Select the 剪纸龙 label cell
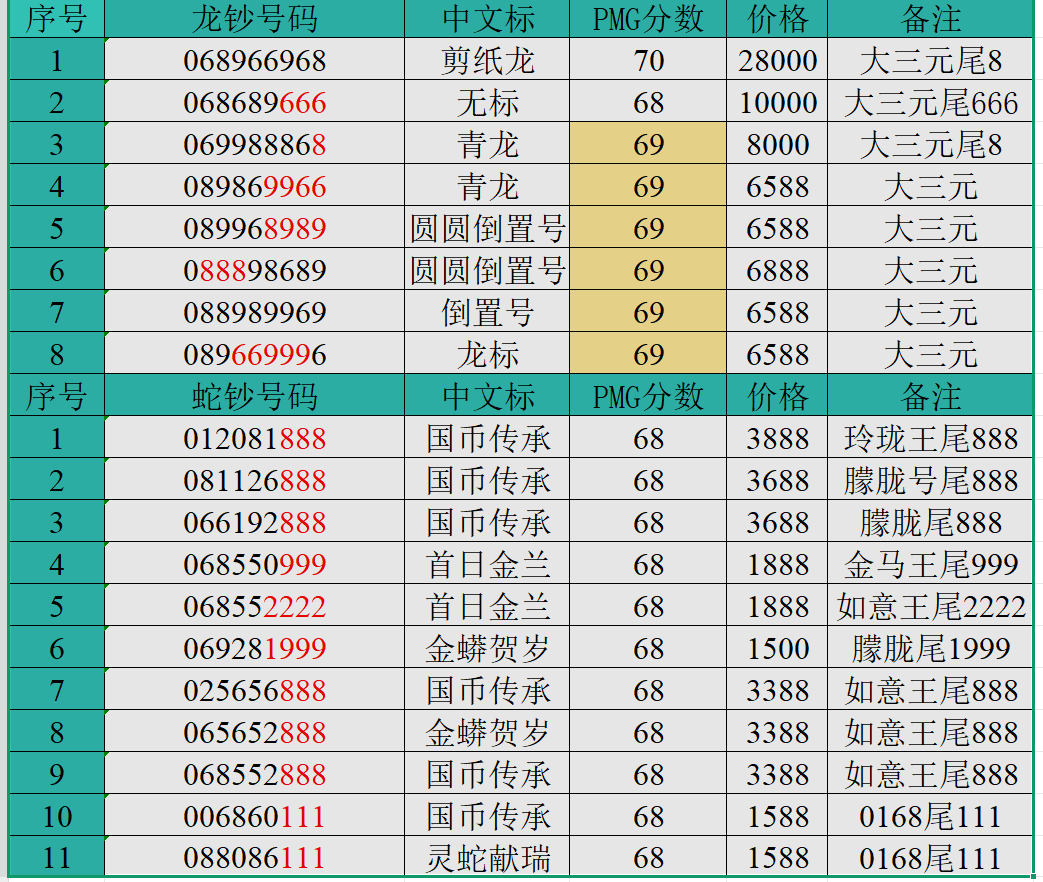The height and width of the screenshot is (882, 1043). [x=487, y=61]
